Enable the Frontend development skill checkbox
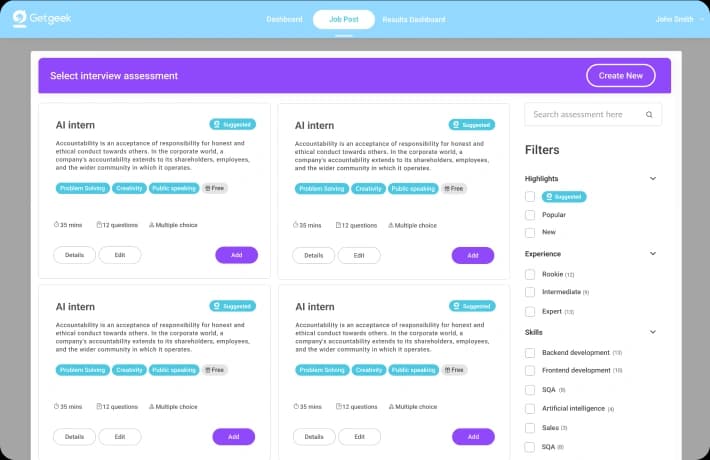This screenshot has height=460, width=710. tap(530, 370)
